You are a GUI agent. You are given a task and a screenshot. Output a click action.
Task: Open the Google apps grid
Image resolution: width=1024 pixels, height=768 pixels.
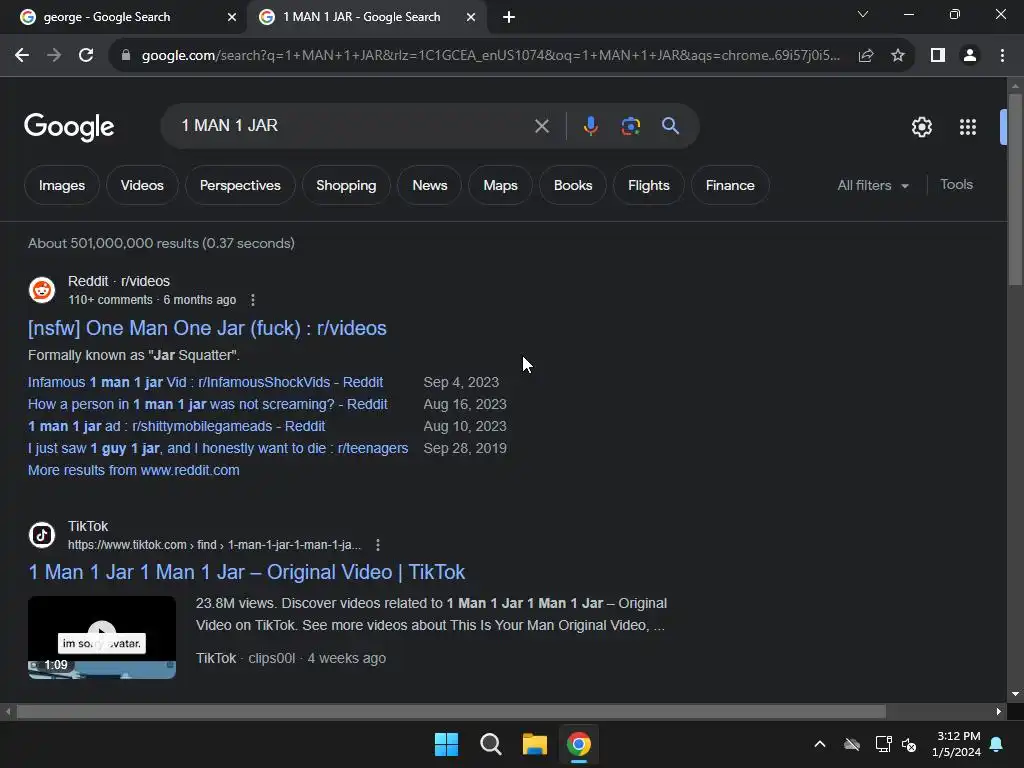click(967, 127)
